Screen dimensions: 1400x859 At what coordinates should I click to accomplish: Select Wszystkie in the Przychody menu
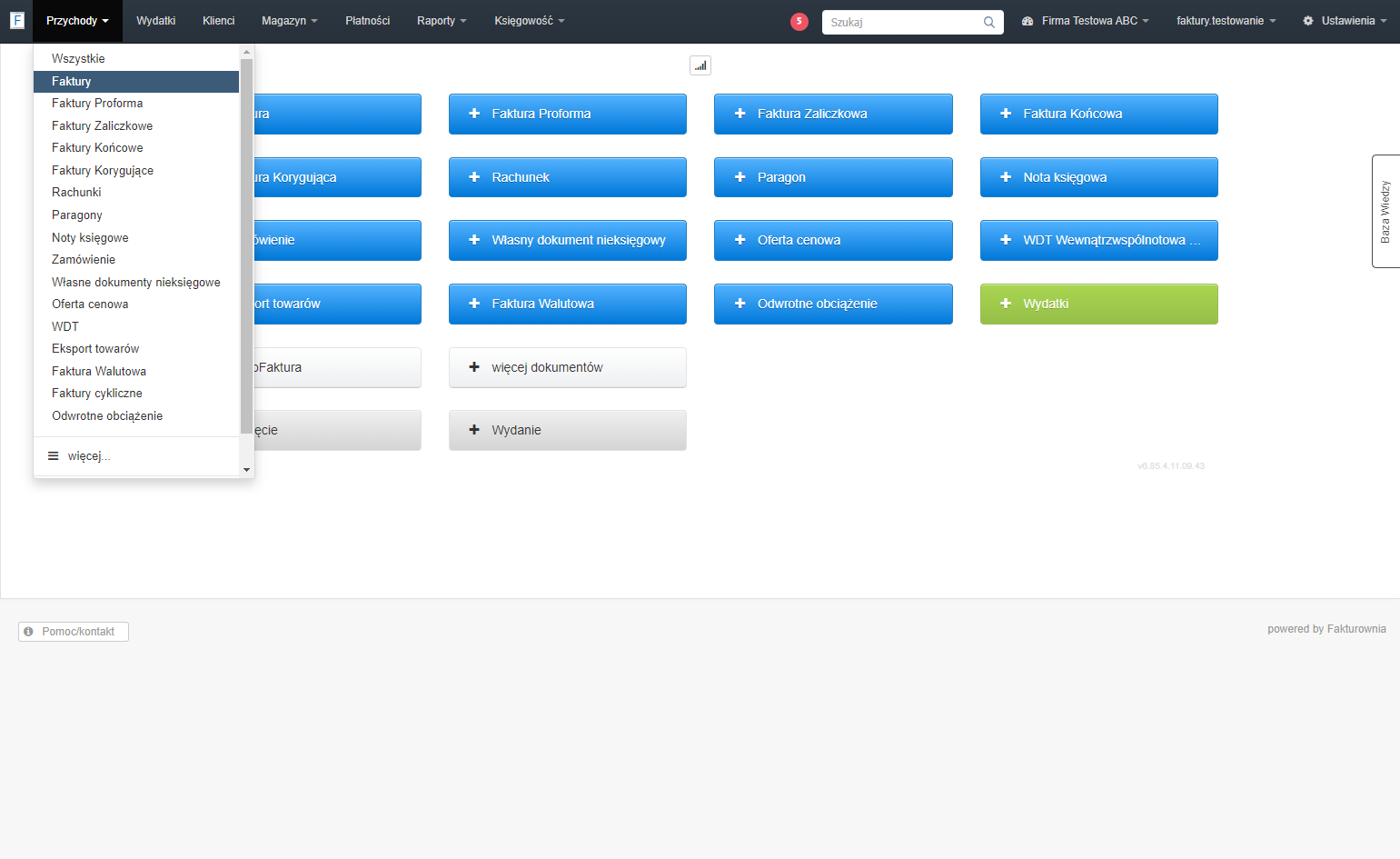tap(136, 59)
